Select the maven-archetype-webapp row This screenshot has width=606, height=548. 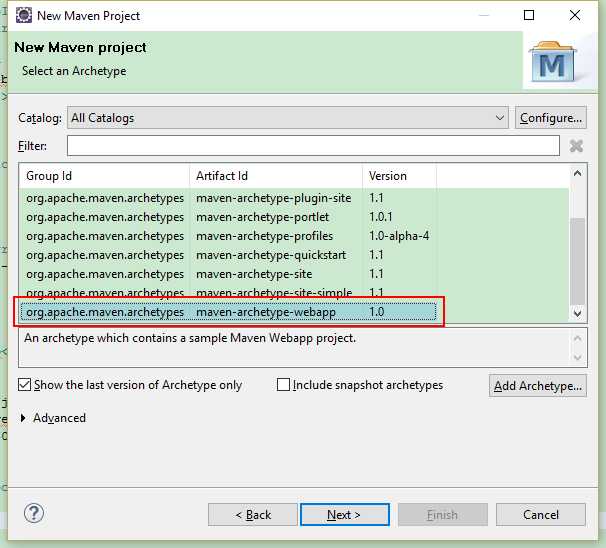coord(228,312)
